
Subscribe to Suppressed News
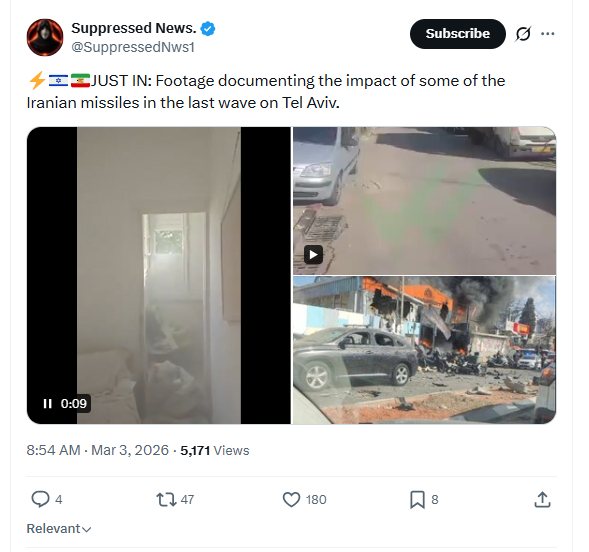pos(458,34)
